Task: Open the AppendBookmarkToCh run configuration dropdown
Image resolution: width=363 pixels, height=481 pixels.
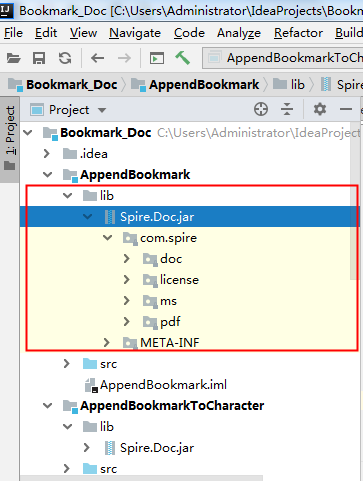Action: point(282,58)
